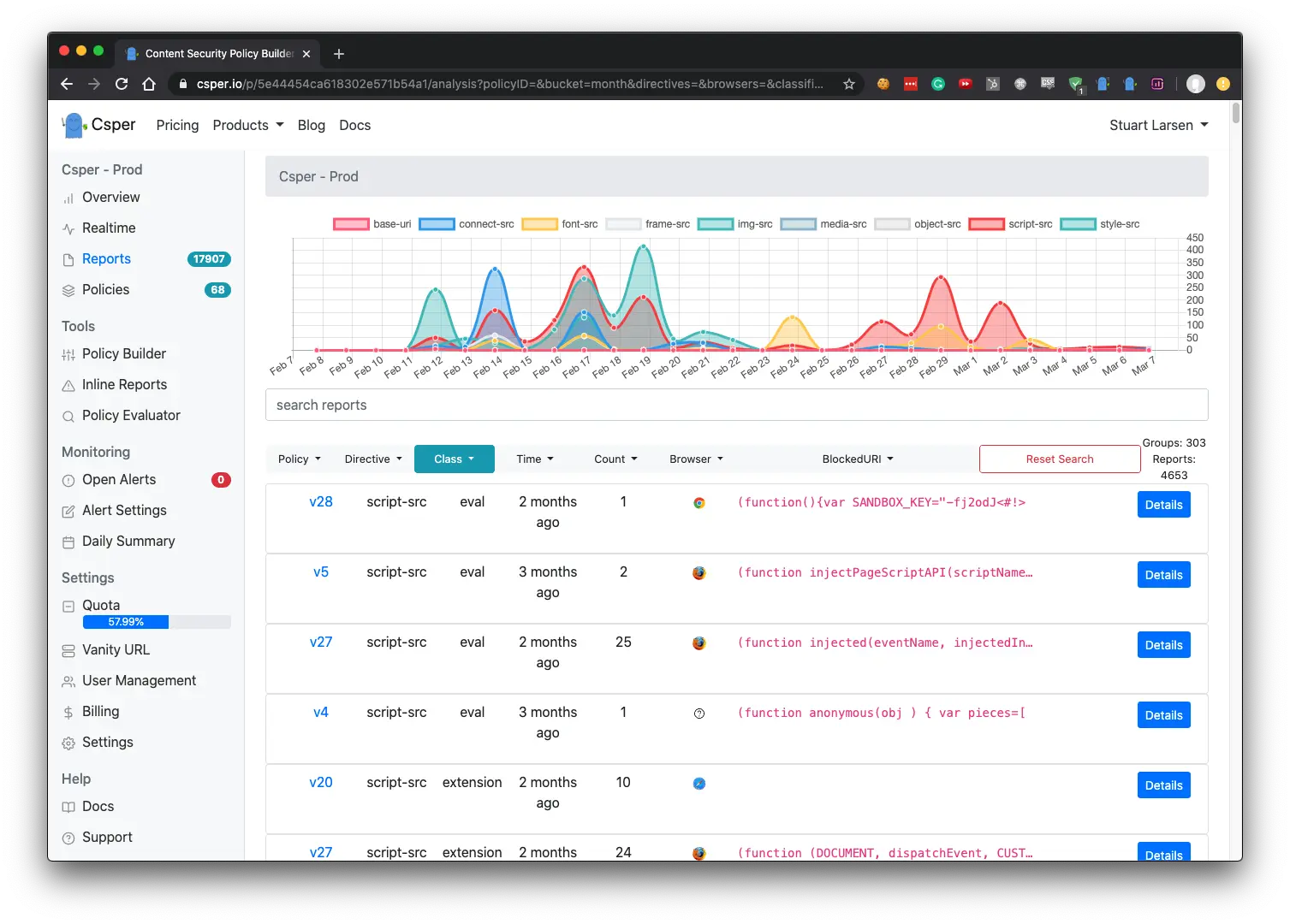The image size is (1290, 924).
Task: Select the Alert Settings edit icon
Action: pyautogui.click(x=68, y=512)
